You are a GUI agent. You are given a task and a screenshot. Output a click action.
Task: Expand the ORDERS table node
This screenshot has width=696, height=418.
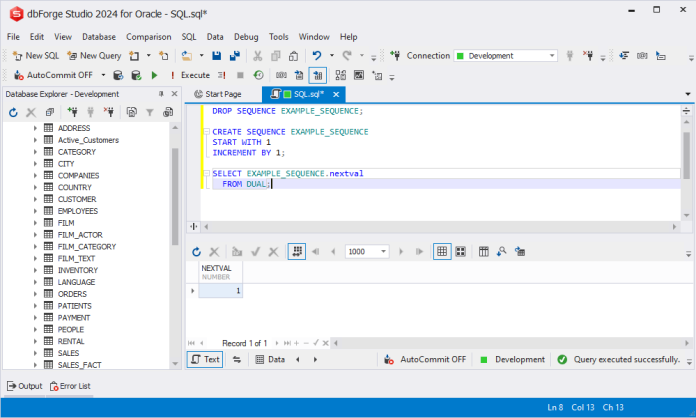pyautogui.click(x=35, y=294)
